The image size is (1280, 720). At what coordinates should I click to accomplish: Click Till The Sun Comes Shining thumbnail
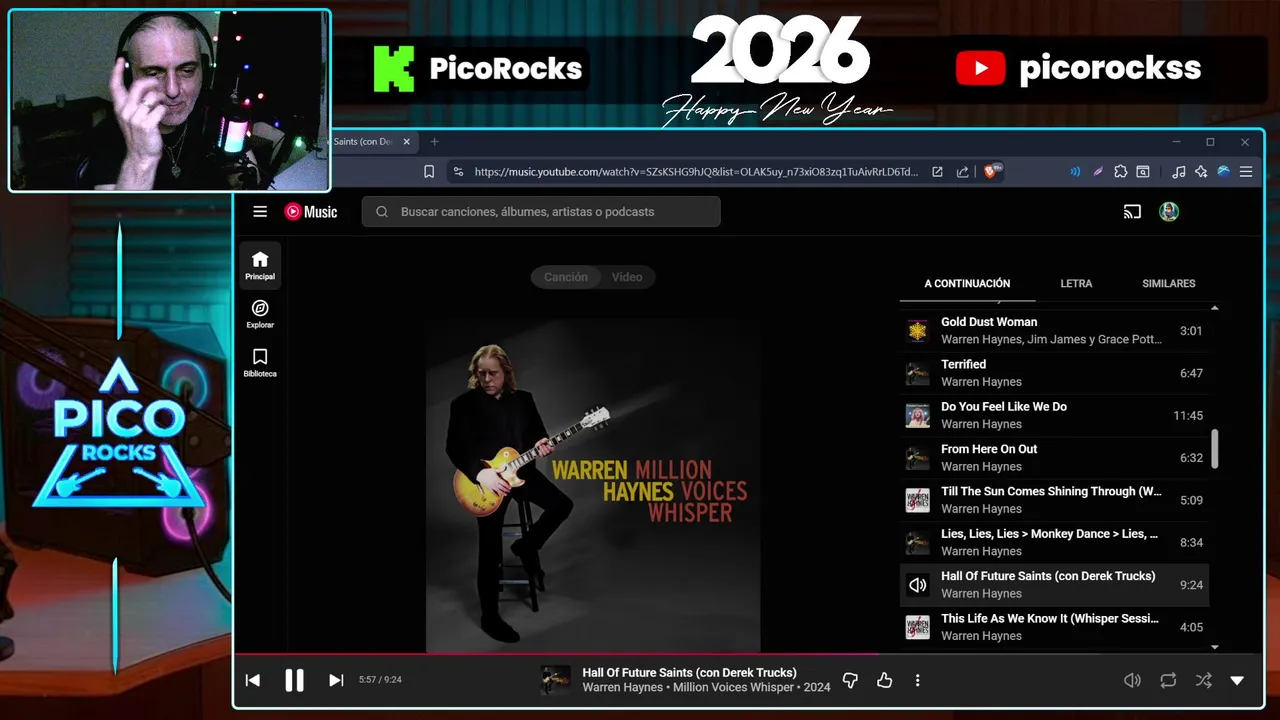tap(917, 500)
